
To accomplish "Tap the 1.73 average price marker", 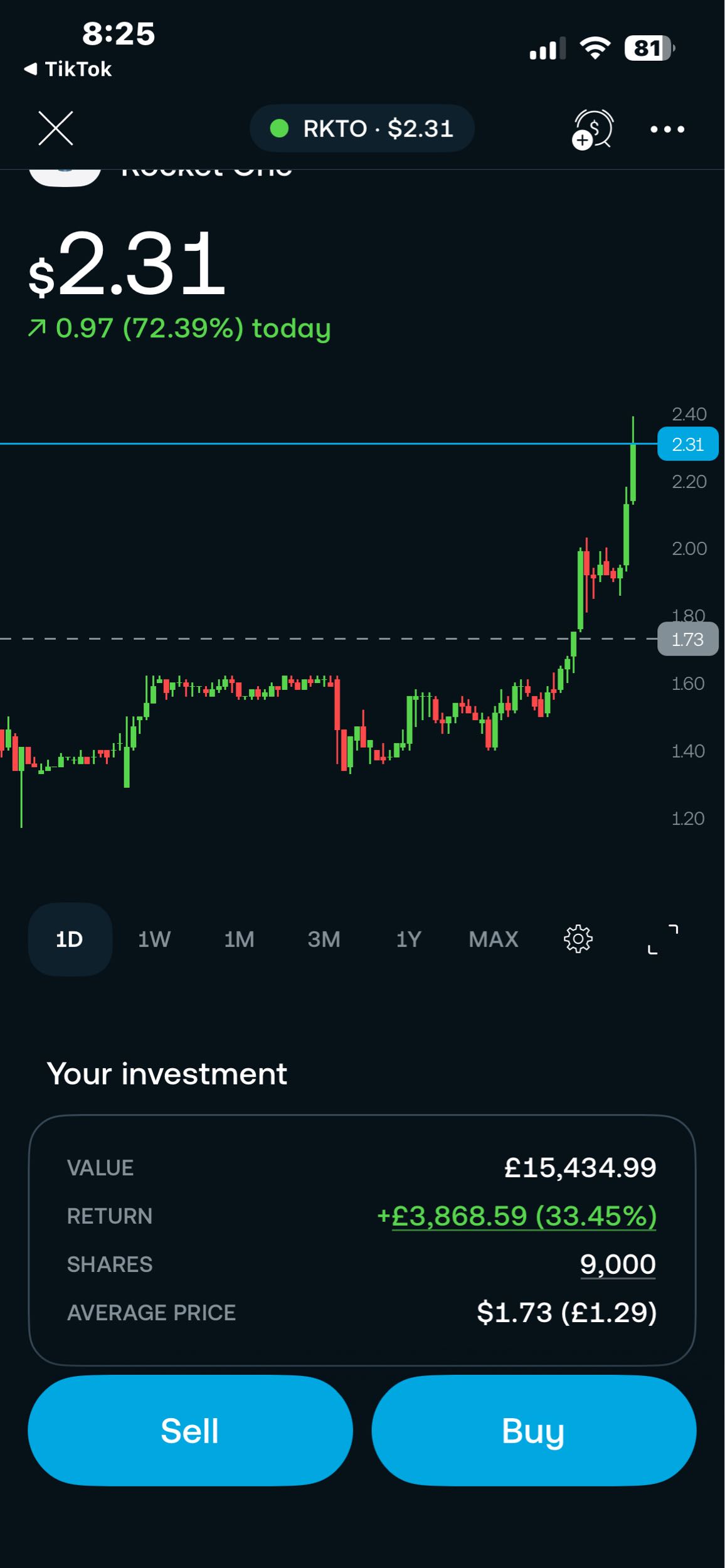I will pos(687,639).
